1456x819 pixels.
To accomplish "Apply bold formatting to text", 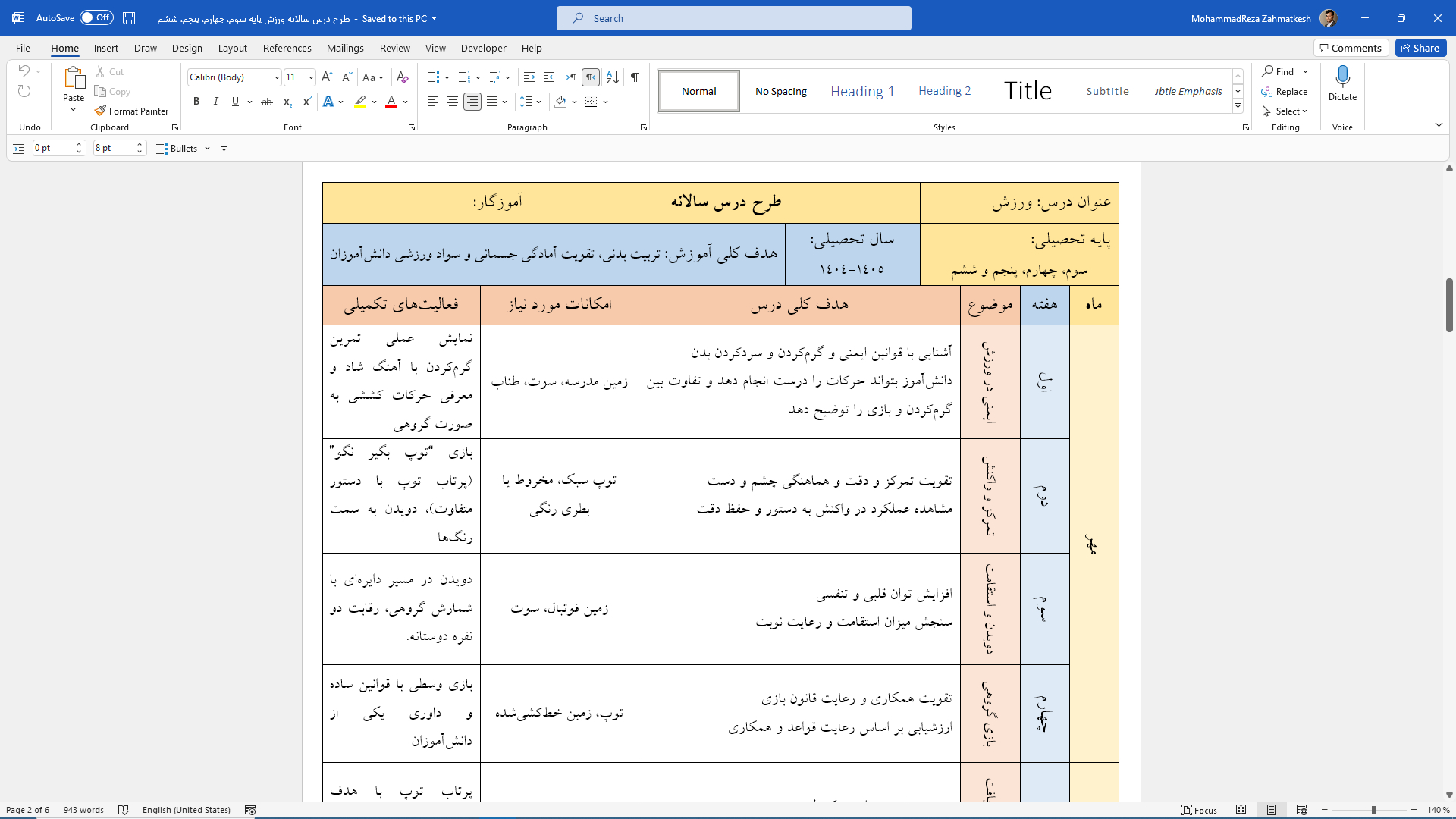I will [196, 101].
